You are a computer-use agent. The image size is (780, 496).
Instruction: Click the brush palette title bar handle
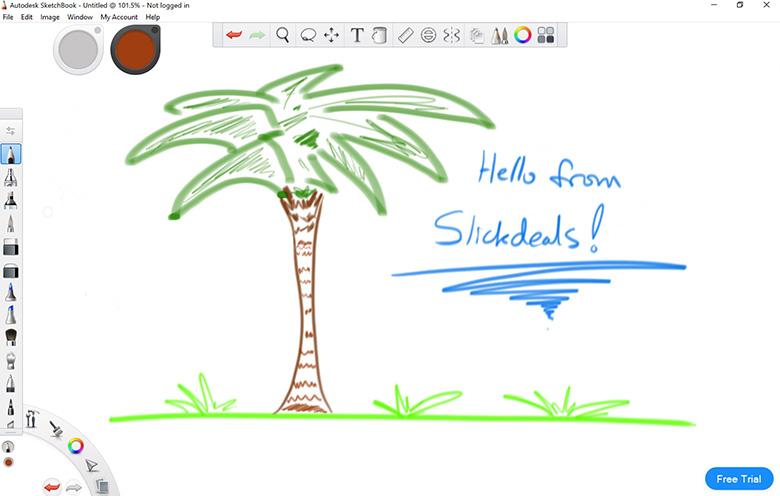pyautogui.click(x=11, y=114)
